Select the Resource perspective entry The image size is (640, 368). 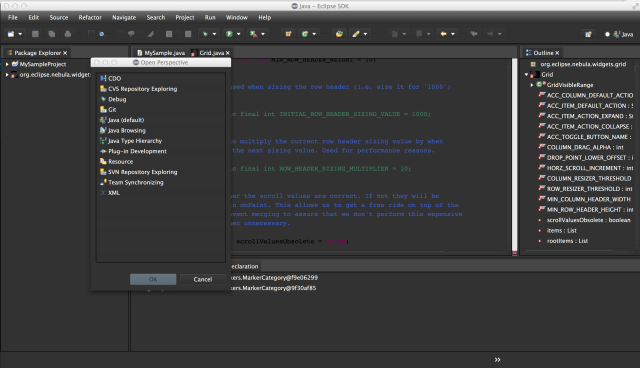[117, 162]
